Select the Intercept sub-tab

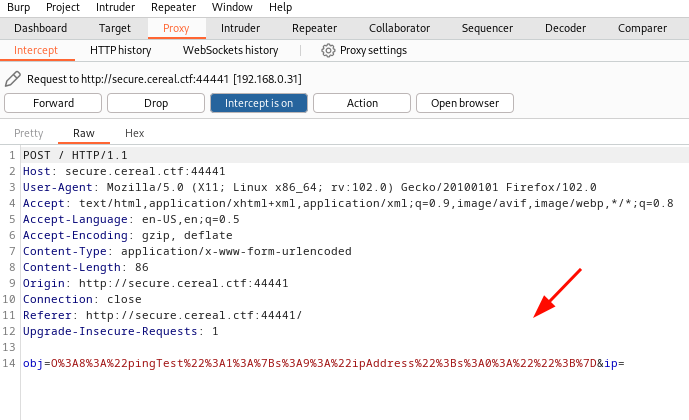36,51
